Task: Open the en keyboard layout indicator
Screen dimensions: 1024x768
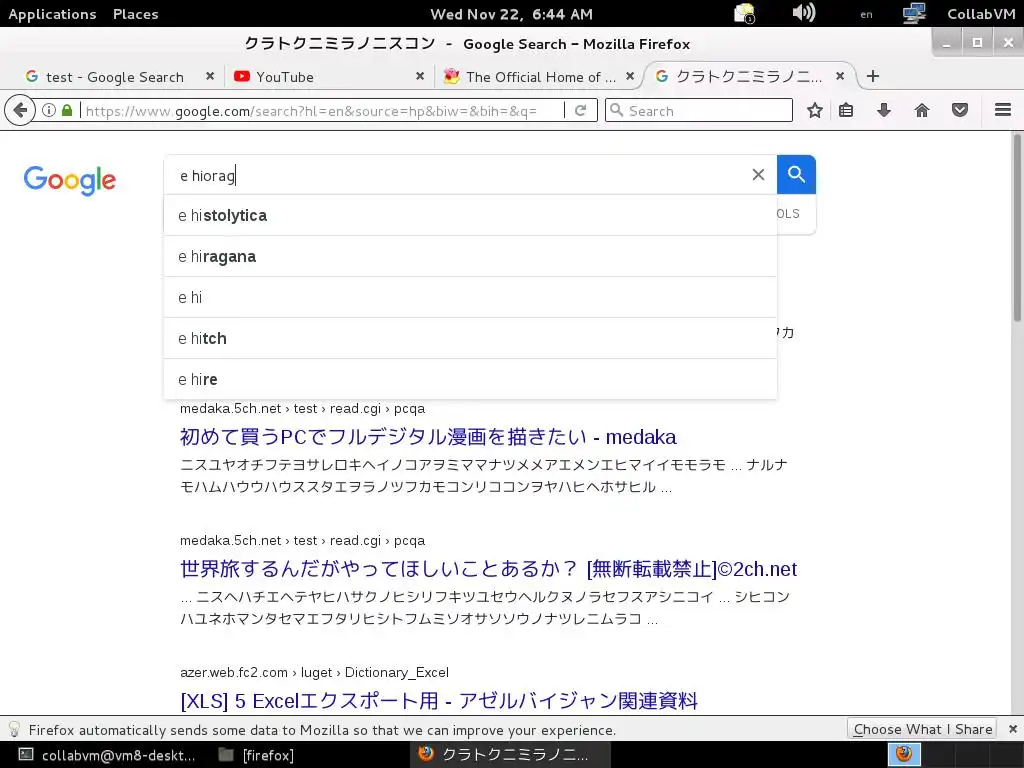Action: pos(866,14)
